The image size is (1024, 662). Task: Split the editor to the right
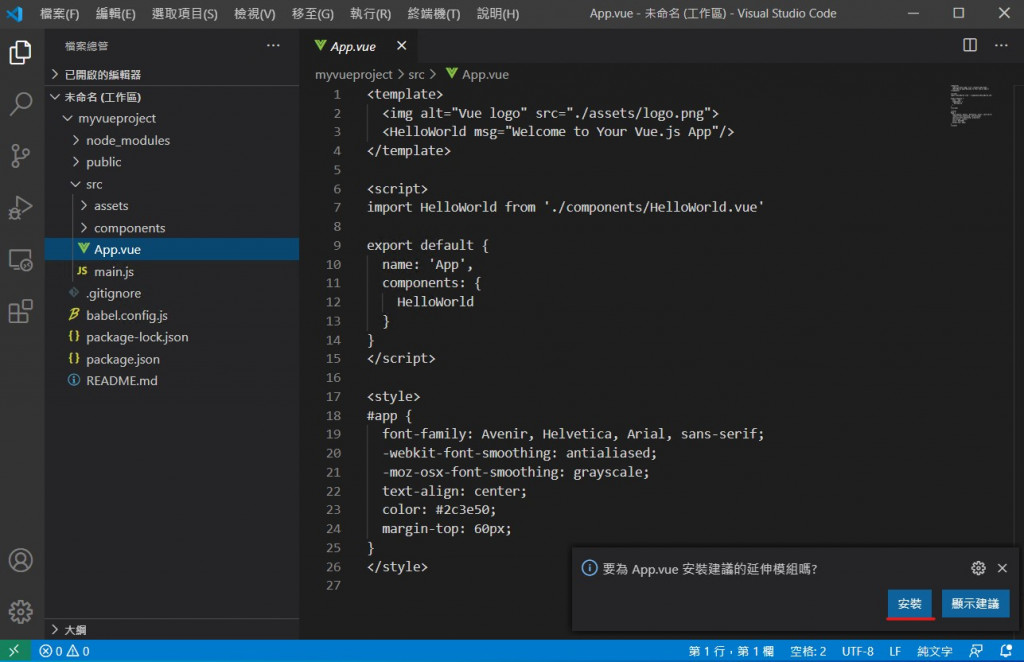(970, 45)
